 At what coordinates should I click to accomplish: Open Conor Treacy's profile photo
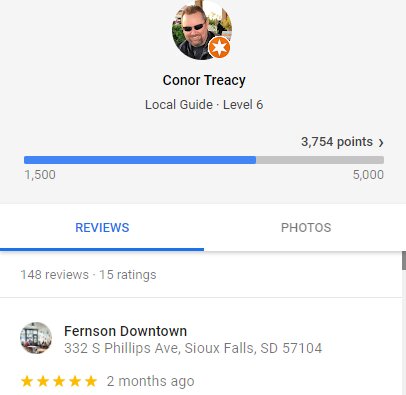click(x=202, y=30)
